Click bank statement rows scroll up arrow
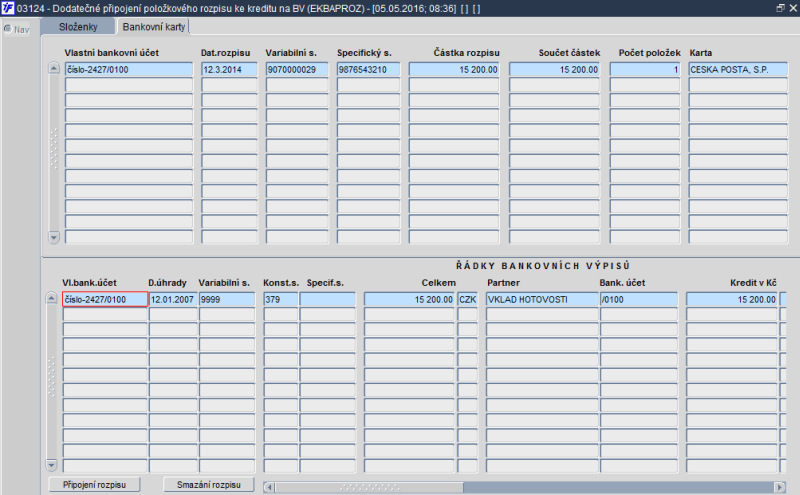 51,298
